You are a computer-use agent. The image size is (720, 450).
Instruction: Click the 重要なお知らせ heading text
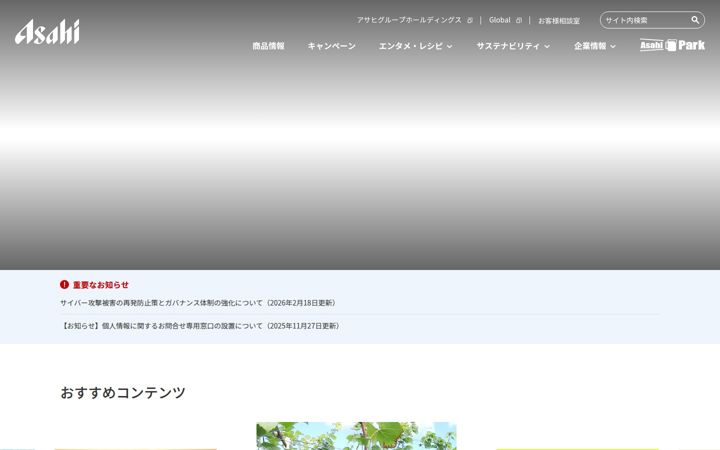point(101,285)
